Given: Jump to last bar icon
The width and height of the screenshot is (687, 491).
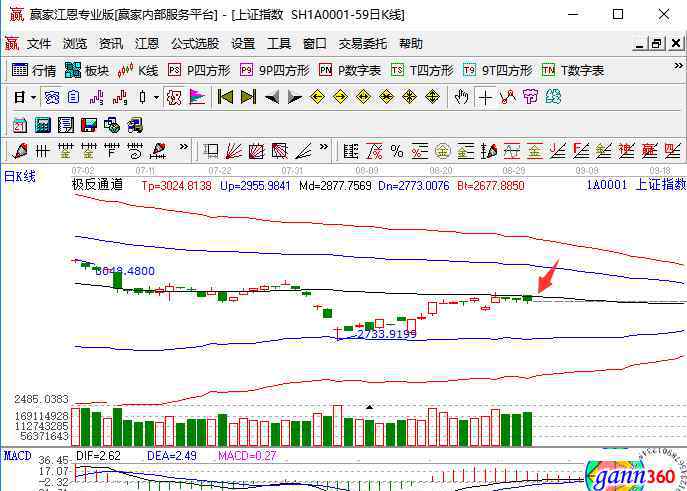Looking at the screenshot, I should [248, 97].
